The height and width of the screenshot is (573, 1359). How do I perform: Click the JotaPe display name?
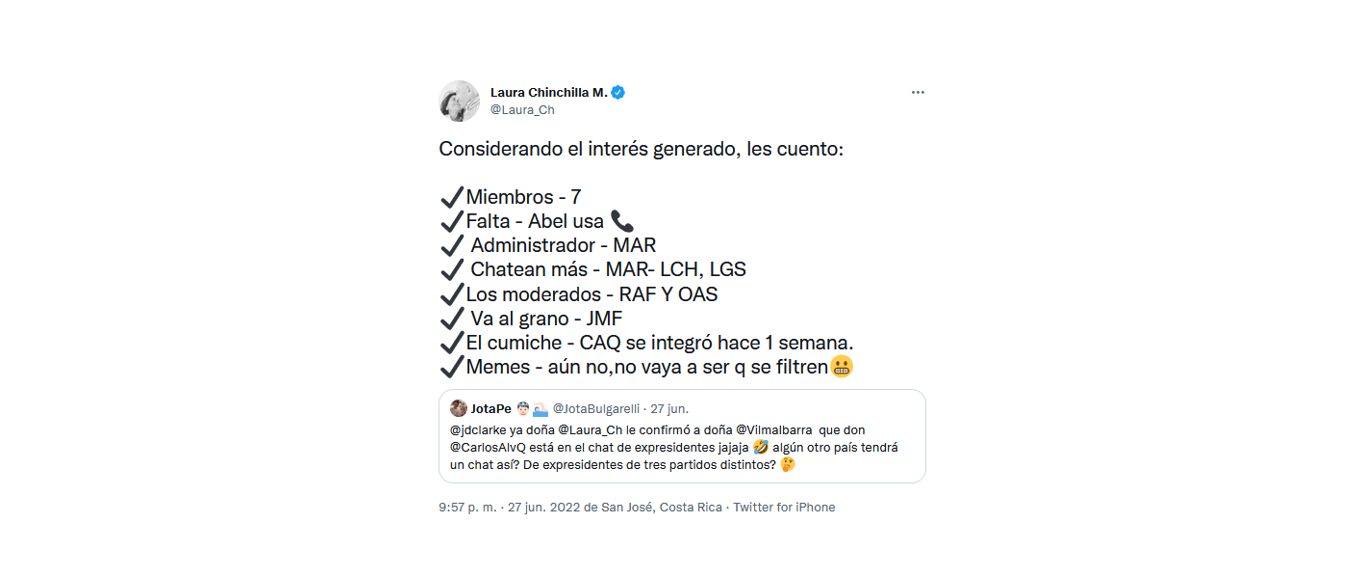(491, 409)
